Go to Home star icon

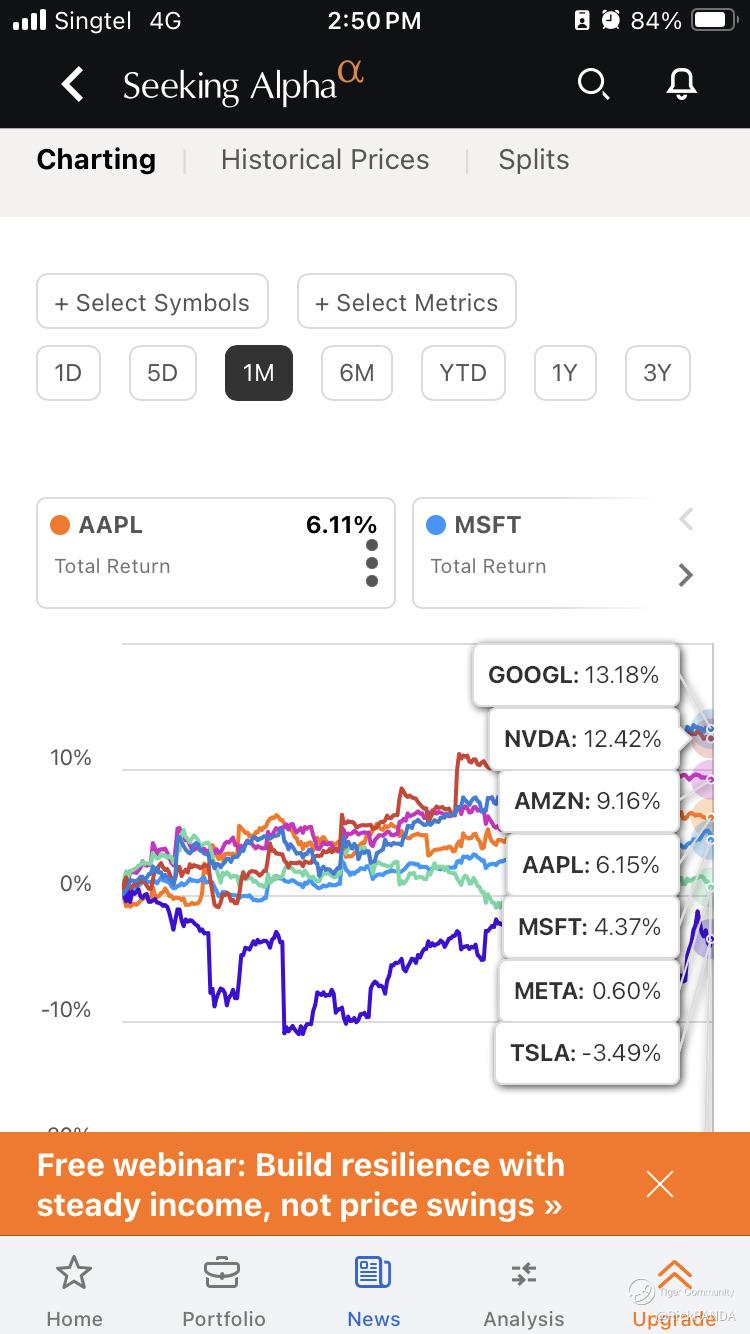[x=74, y=1274]
